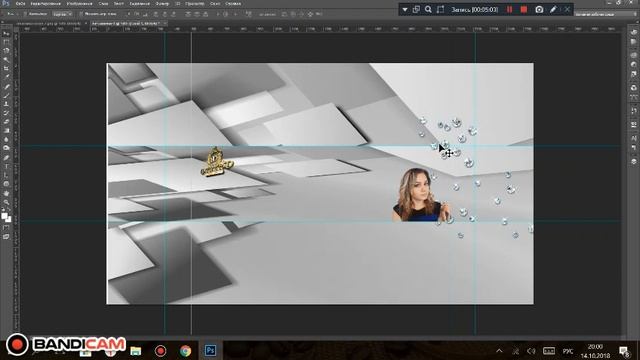Select the Pen tool
The height and width of the screenshot is (360, 640).
click(6, 158)
